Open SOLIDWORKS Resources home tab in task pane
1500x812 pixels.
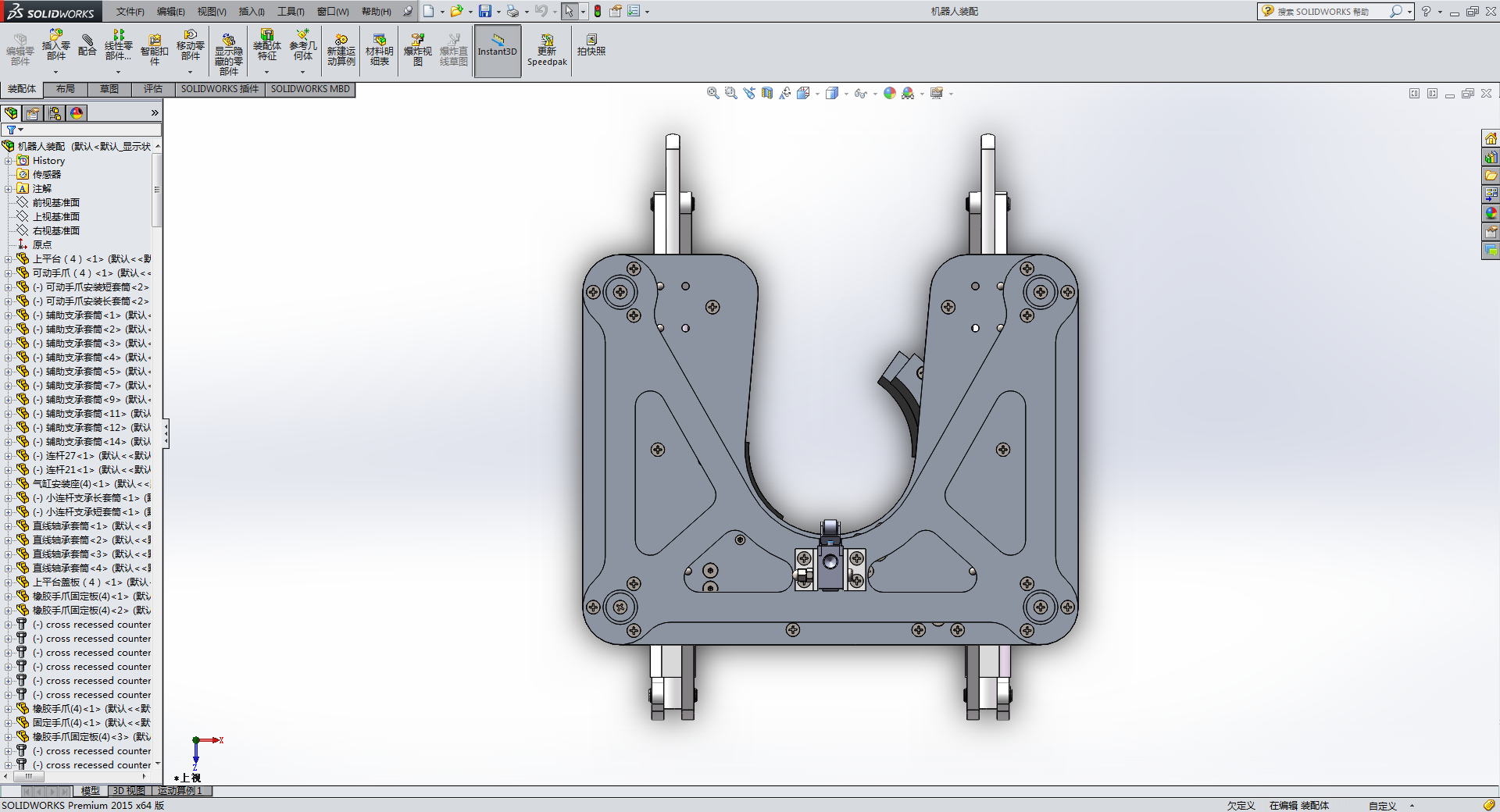pyautogui.click(x=1491, y=138)
